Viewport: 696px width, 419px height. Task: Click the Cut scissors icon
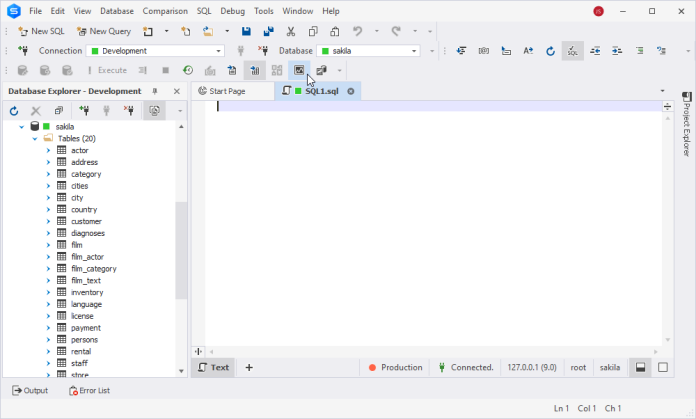pyautogui.click(x=291, y=31)
